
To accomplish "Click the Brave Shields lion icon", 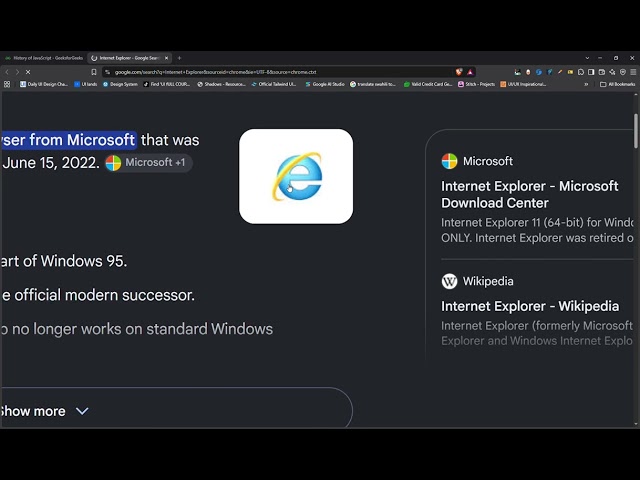I will coord(459,72).
